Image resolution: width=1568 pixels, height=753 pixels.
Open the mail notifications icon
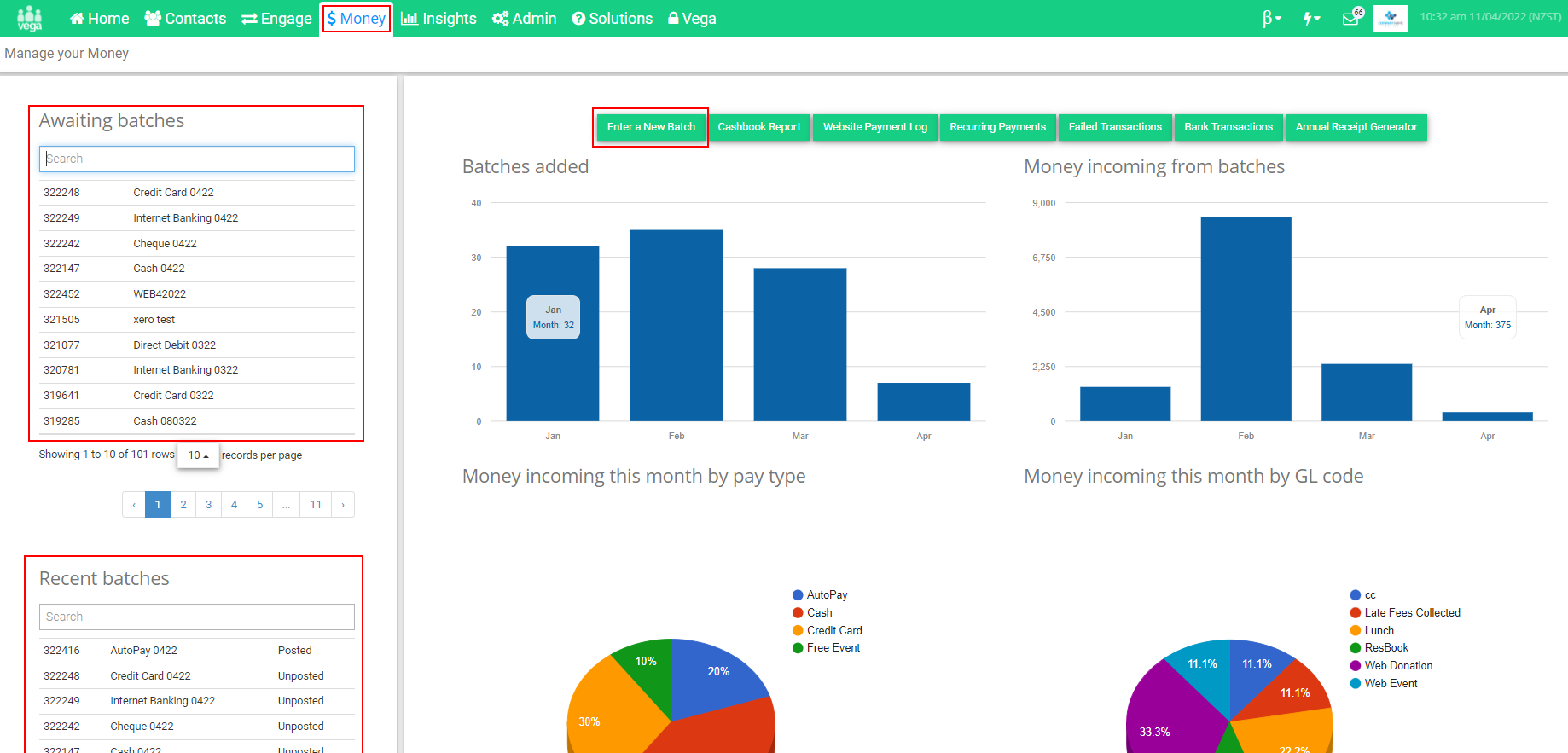point(1352,17)
